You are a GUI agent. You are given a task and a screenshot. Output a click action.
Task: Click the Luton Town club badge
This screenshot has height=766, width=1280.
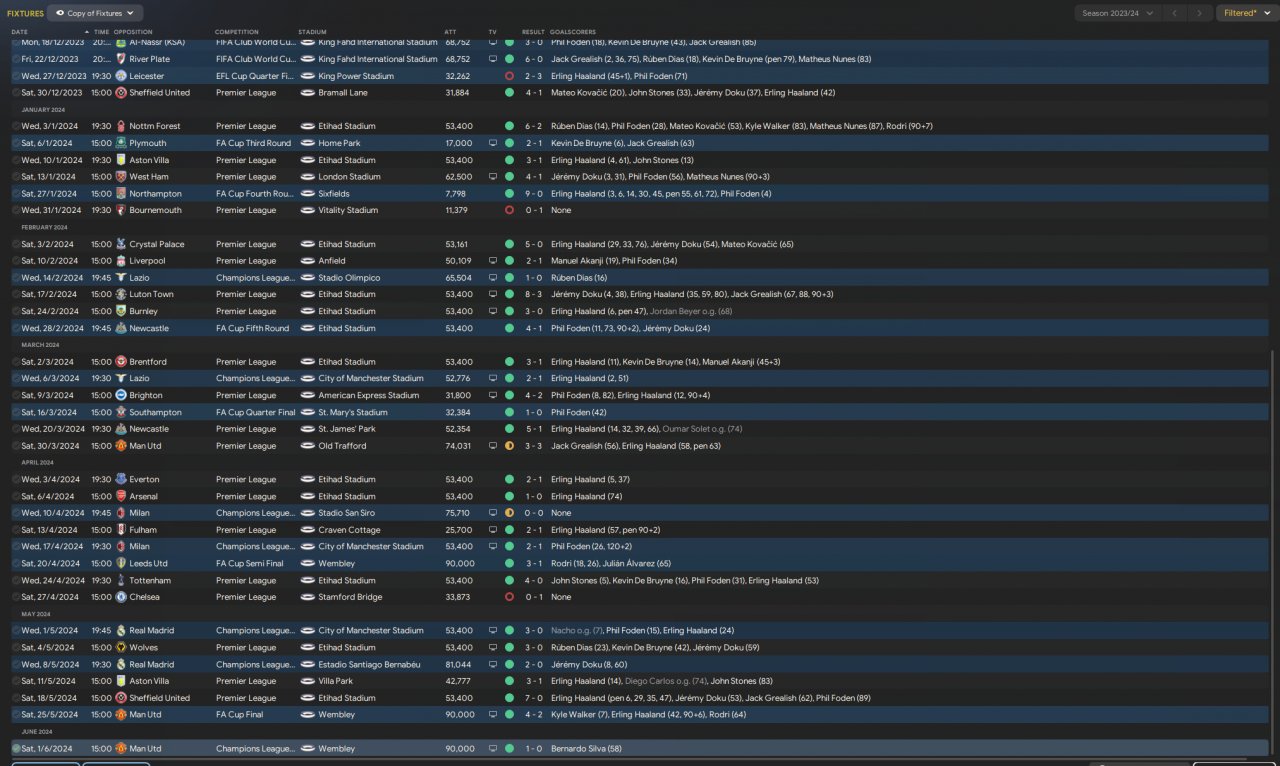tap(121, 294)
